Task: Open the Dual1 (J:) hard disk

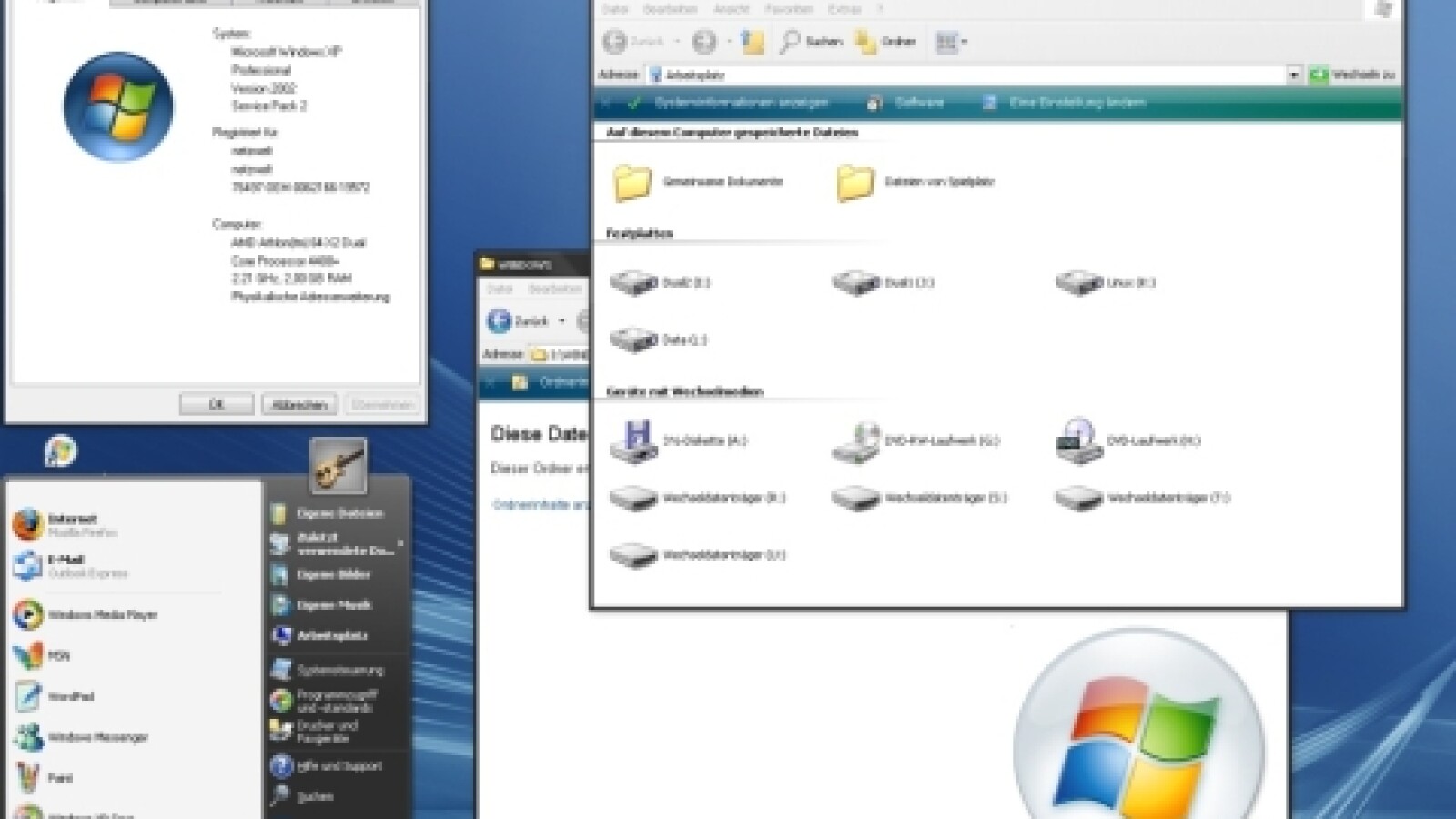Action: [x=855, y=283]
